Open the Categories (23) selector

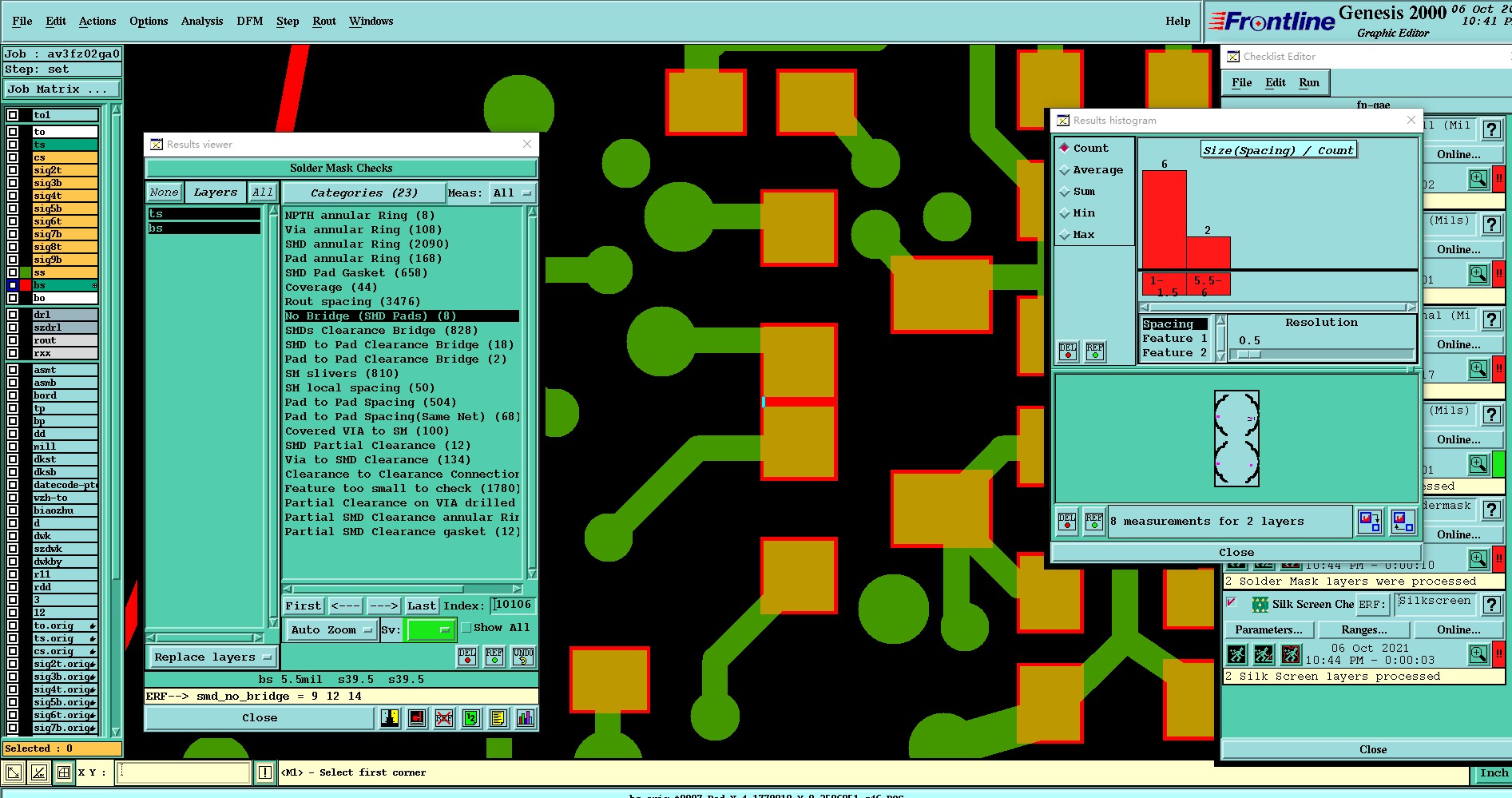(363, 193)
